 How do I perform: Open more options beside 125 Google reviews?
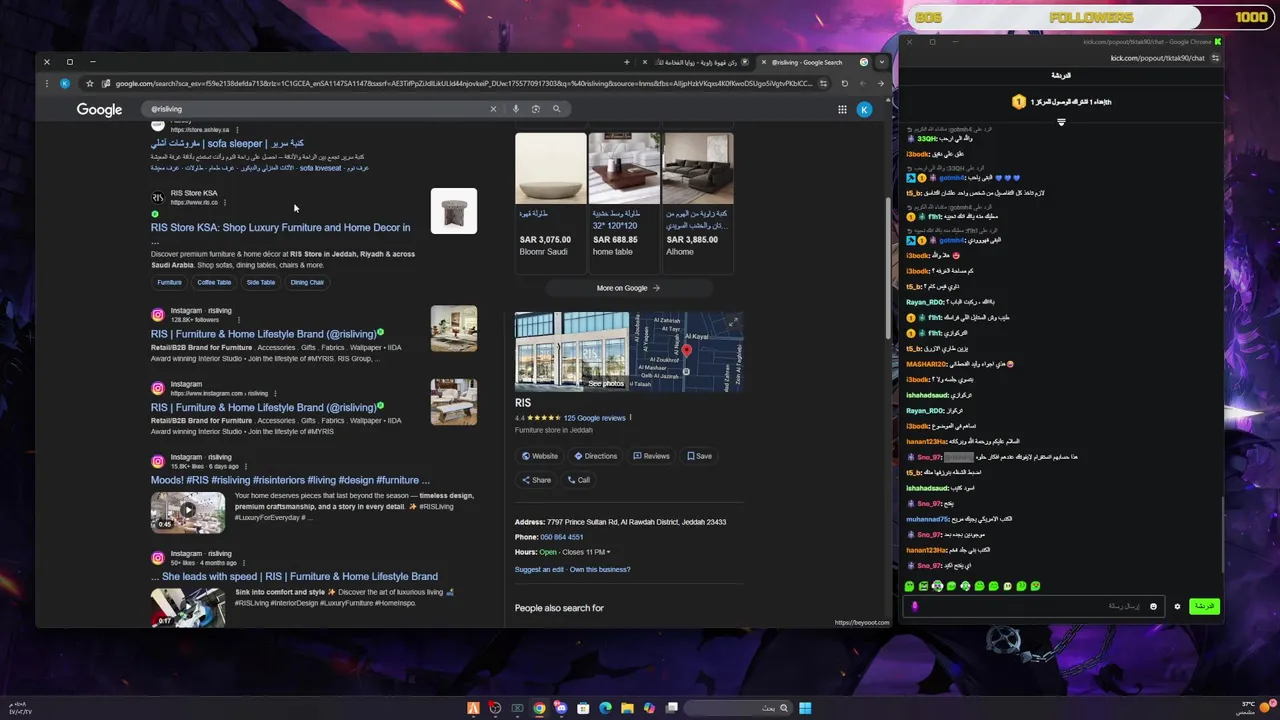(x=631, y=418)
